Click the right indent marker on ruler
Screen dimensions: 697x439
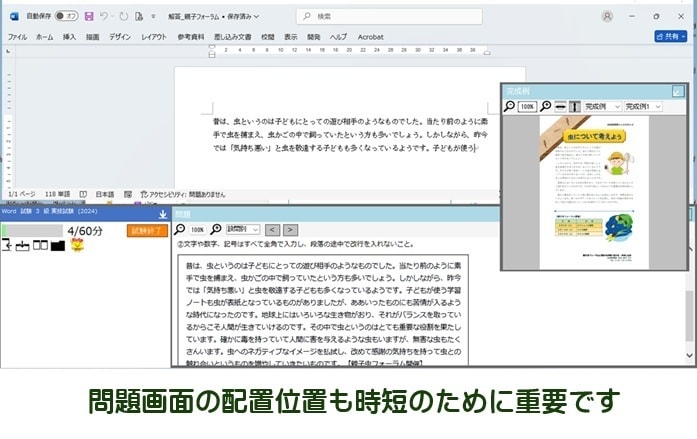coord(487,53)
